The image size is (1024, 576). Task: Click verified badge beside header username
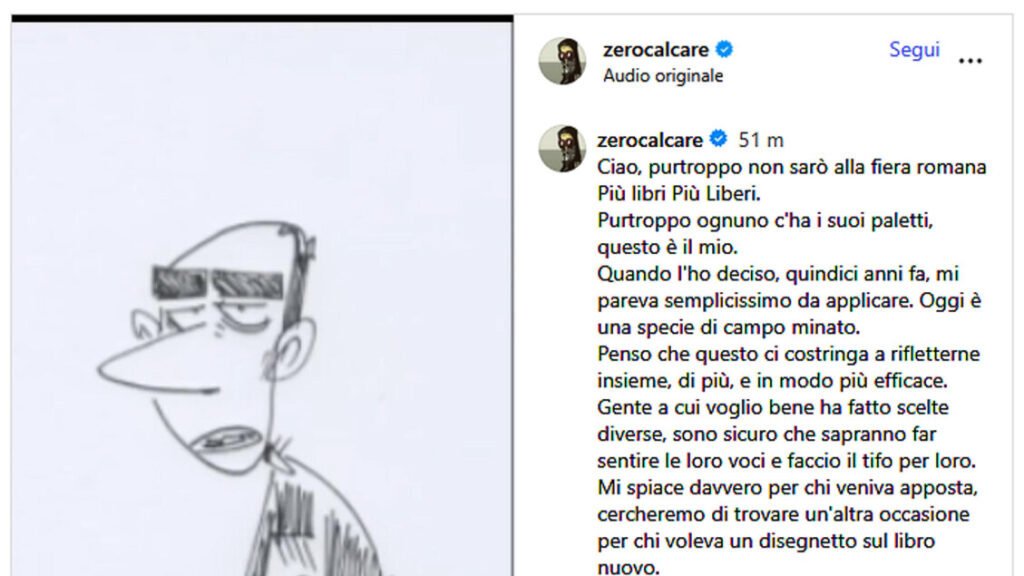(x=724, y=49)
